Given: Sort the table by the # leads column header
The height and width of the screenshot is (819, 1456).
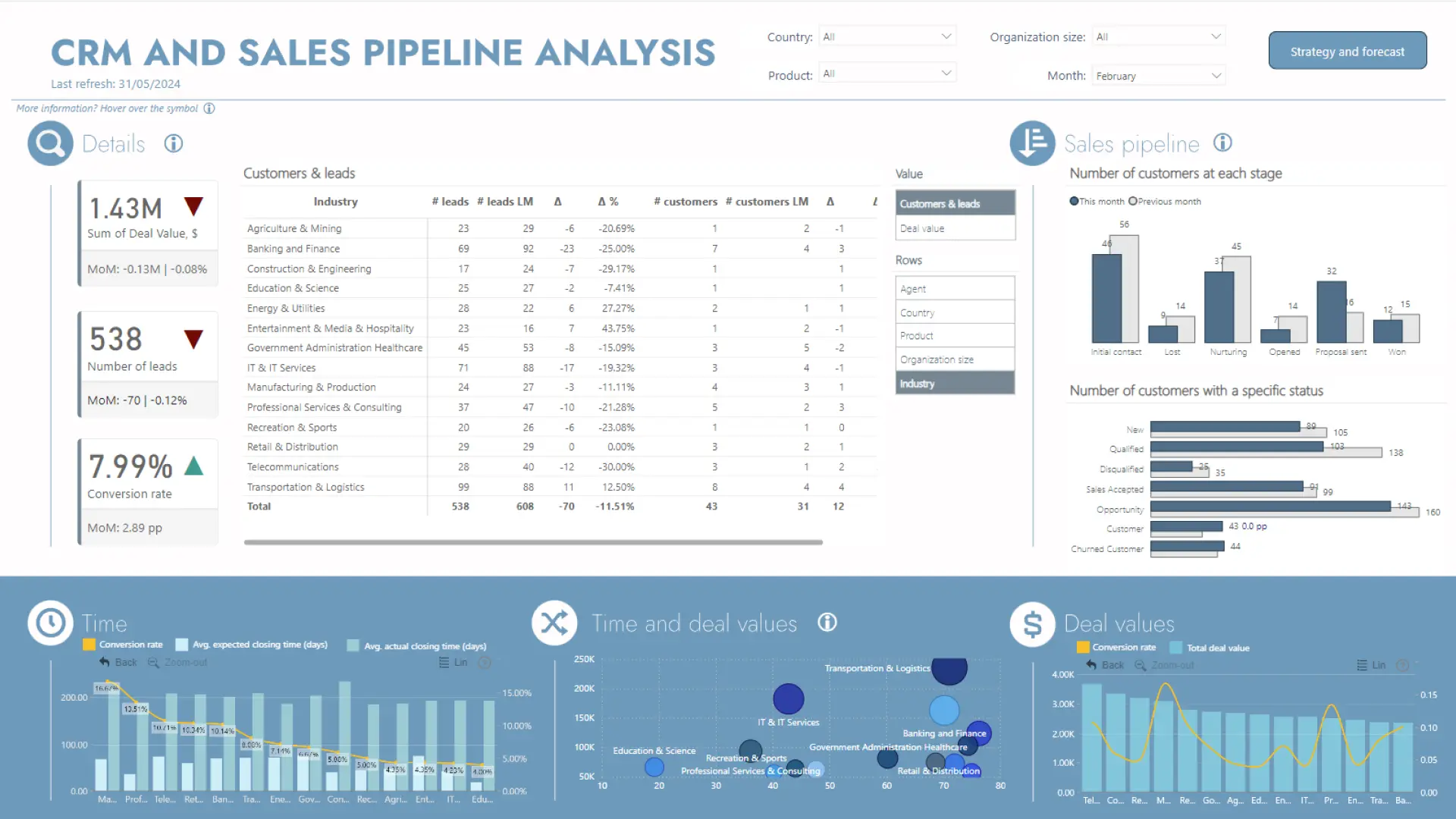Looking at the screenshot, I should [450, 202].
